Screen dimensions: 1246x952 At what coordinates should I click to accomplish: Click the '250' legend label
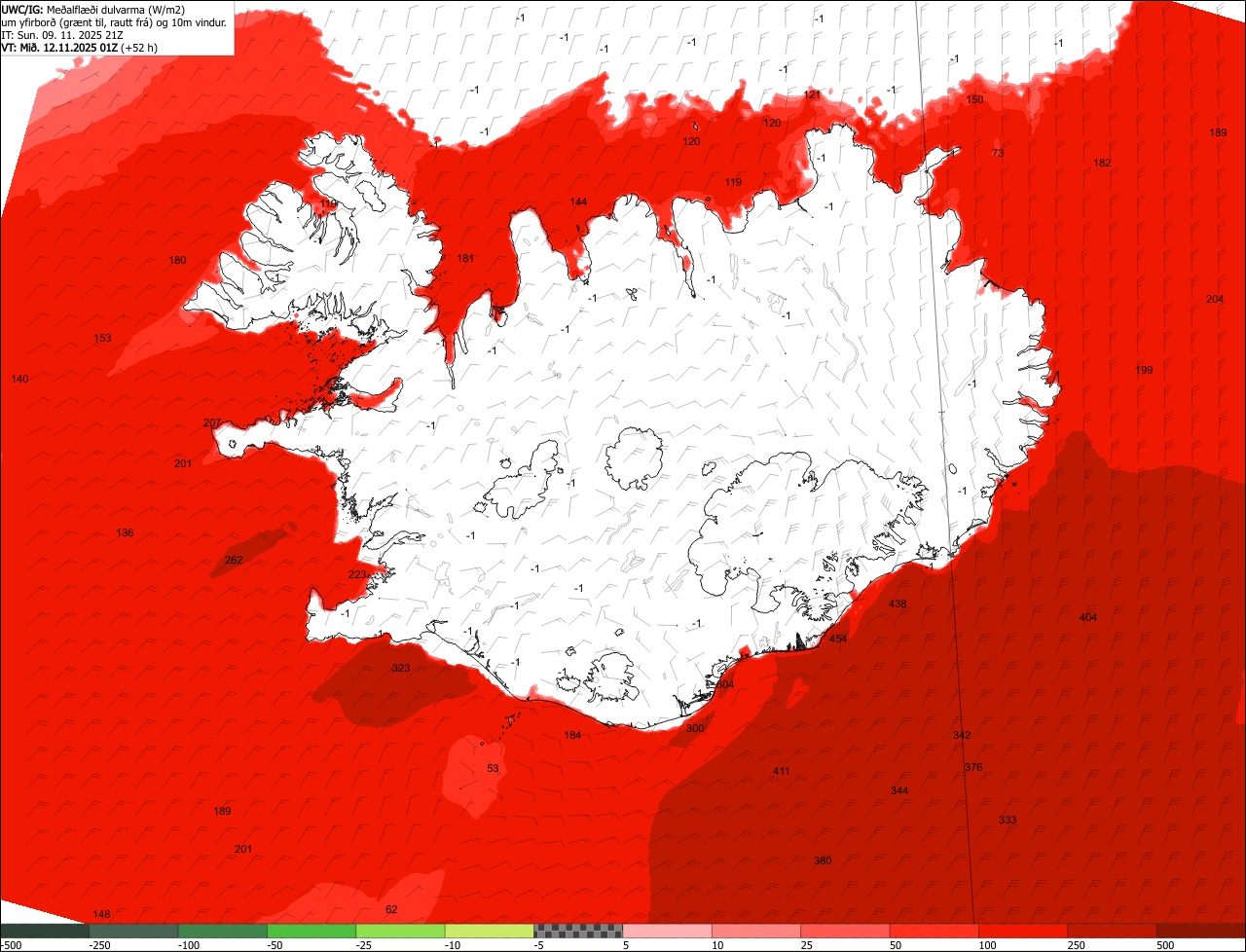(x=1077, y=945)
